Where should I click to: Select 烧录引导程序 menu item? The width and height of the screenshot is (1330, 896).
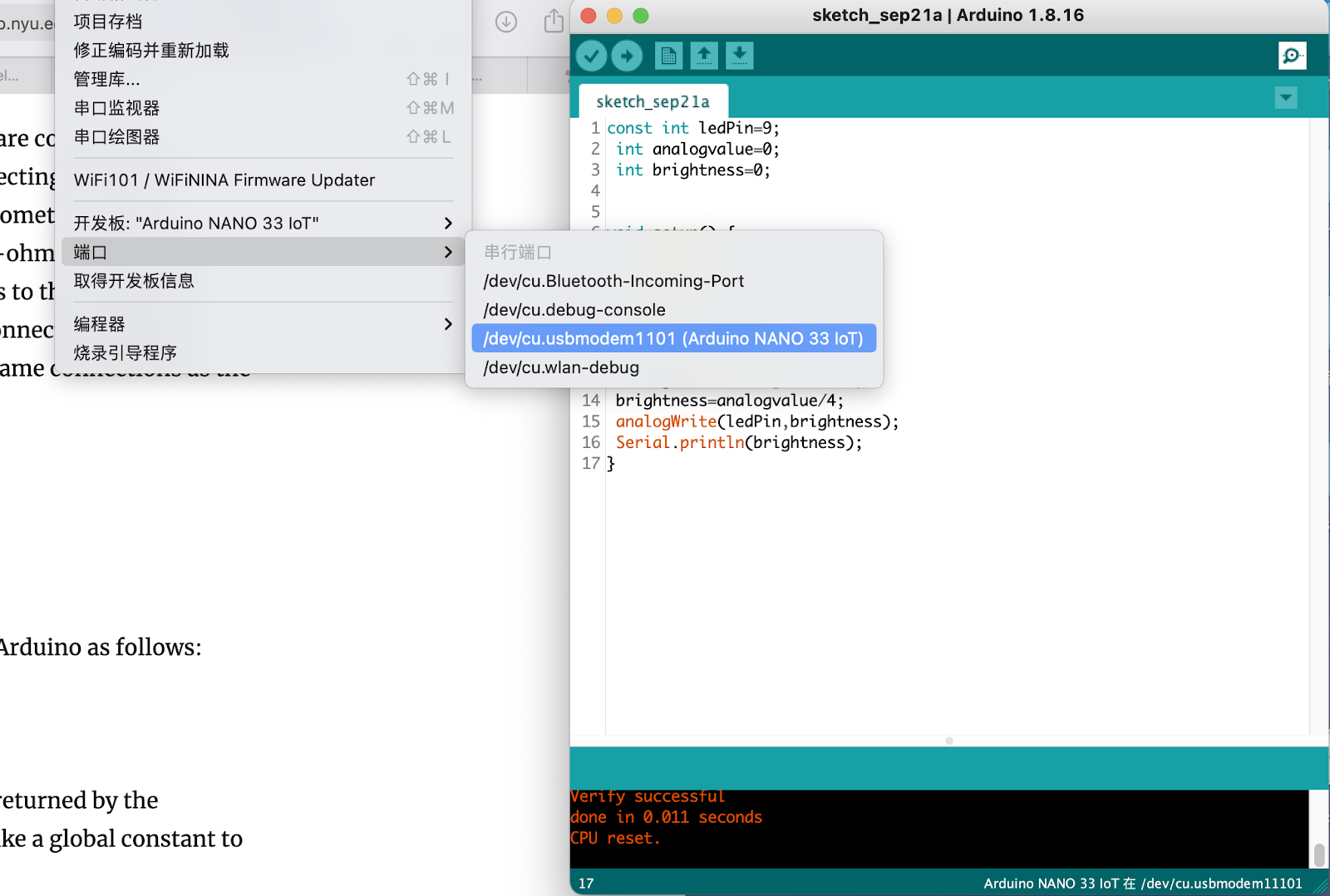[x=263, y=353]
